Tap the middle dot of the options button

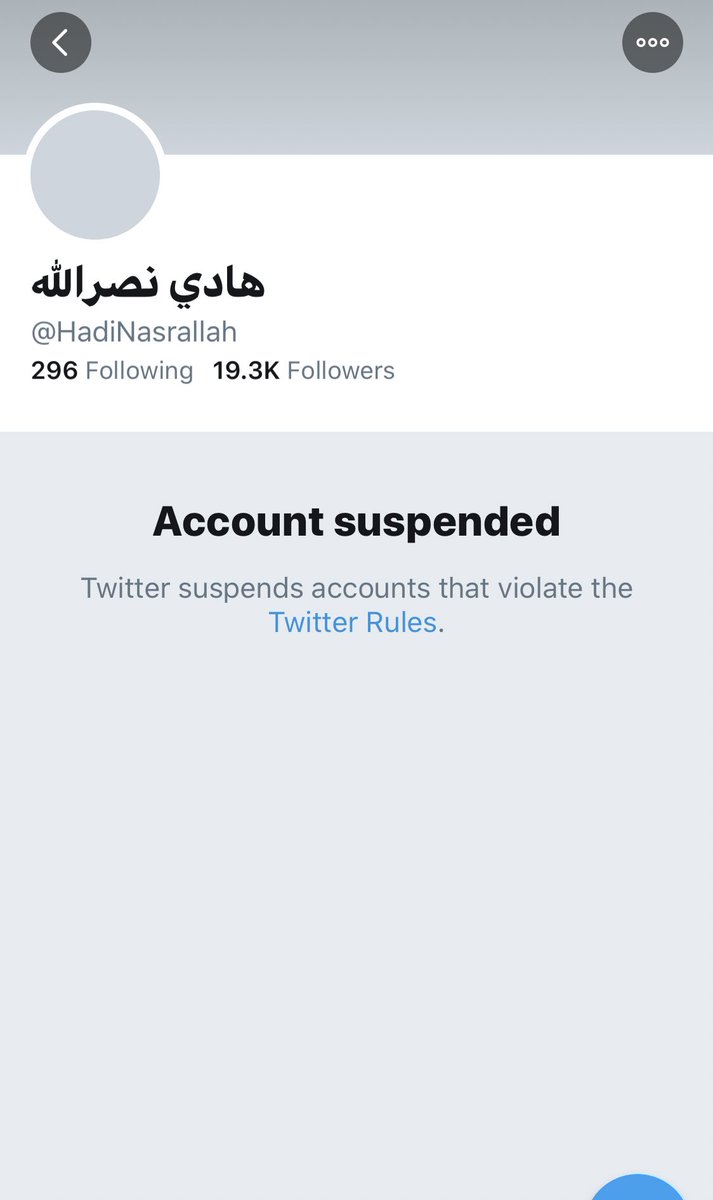coord(653,42)
